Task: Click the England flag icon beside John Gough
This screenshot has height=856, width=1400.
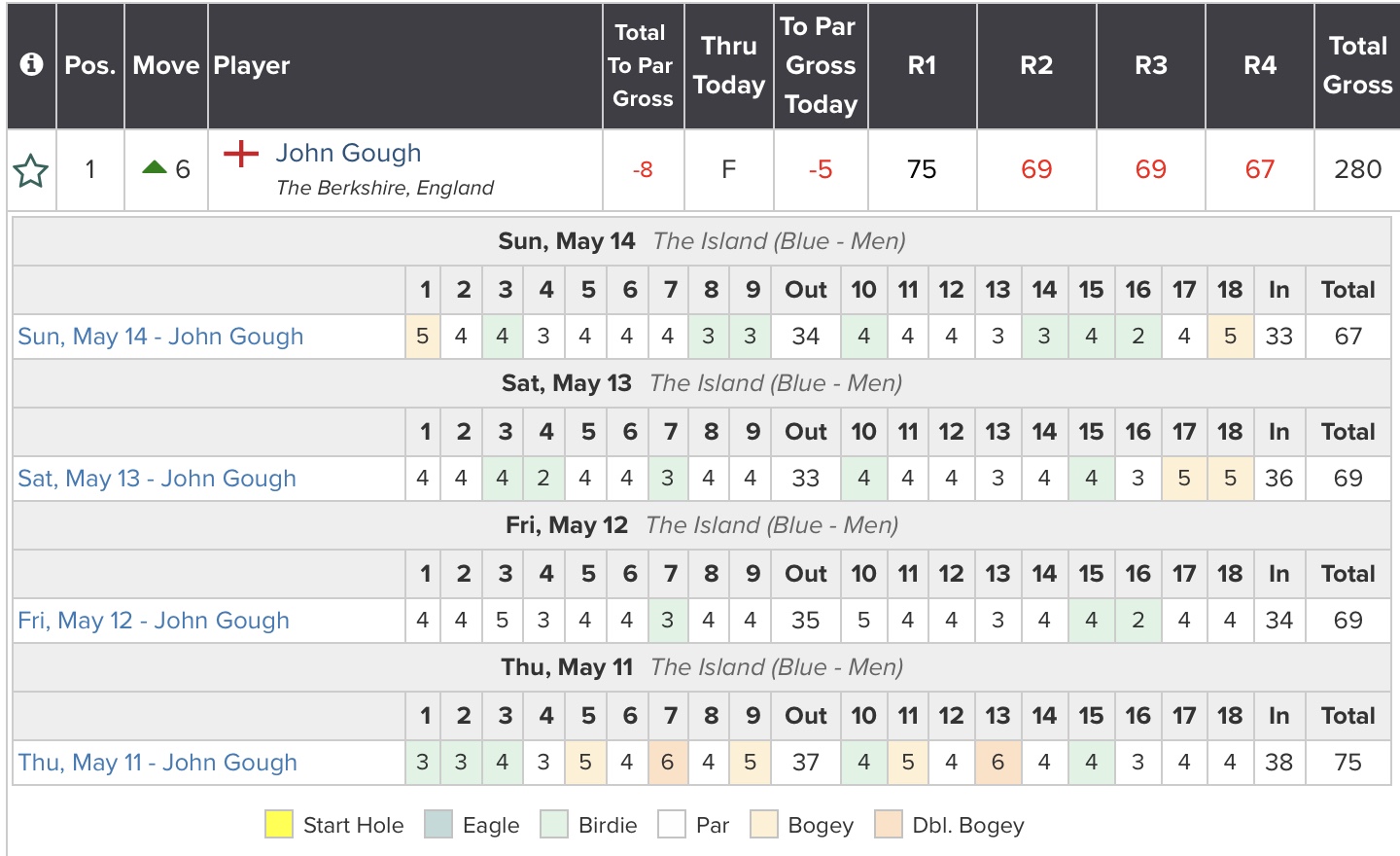Action: 241,154
